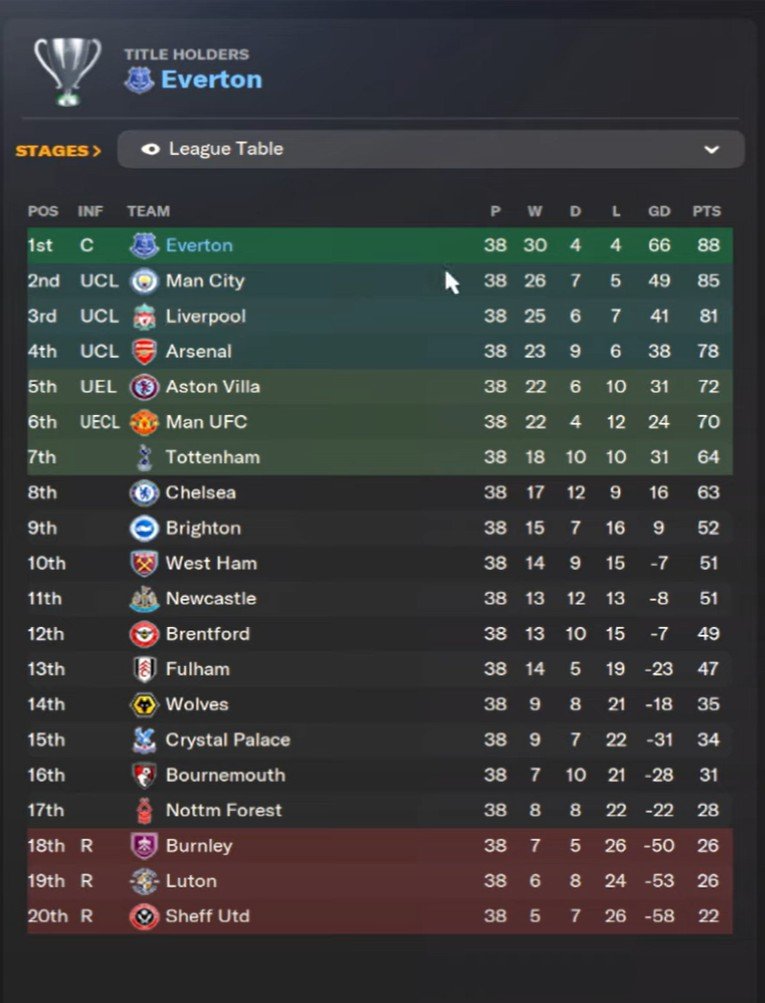The height and width of the screenshot is (1003, 765).
Task: Click the Aston Villa club badge
Action: tap(145, 387)
